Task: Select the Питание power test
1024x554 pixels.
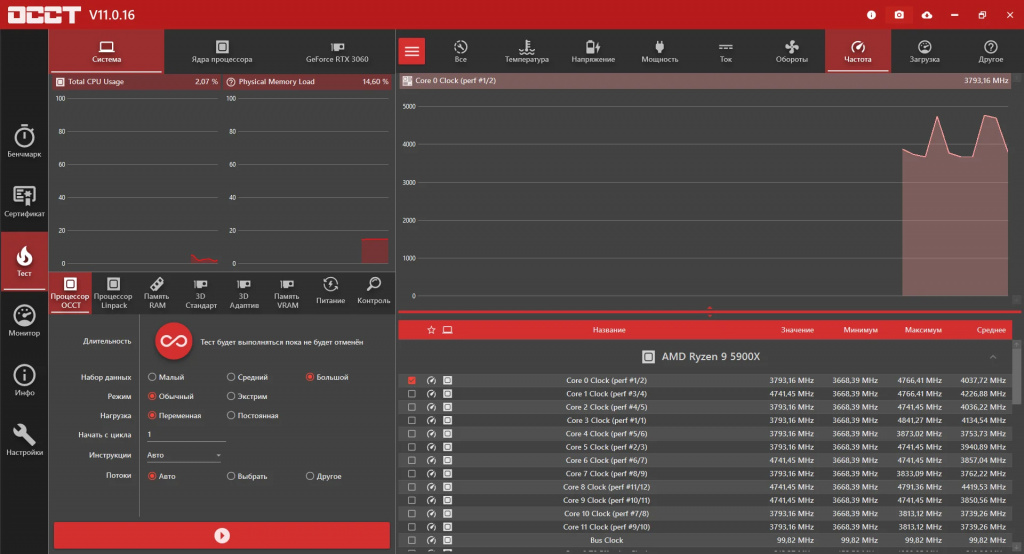Action: coord(330,290)
